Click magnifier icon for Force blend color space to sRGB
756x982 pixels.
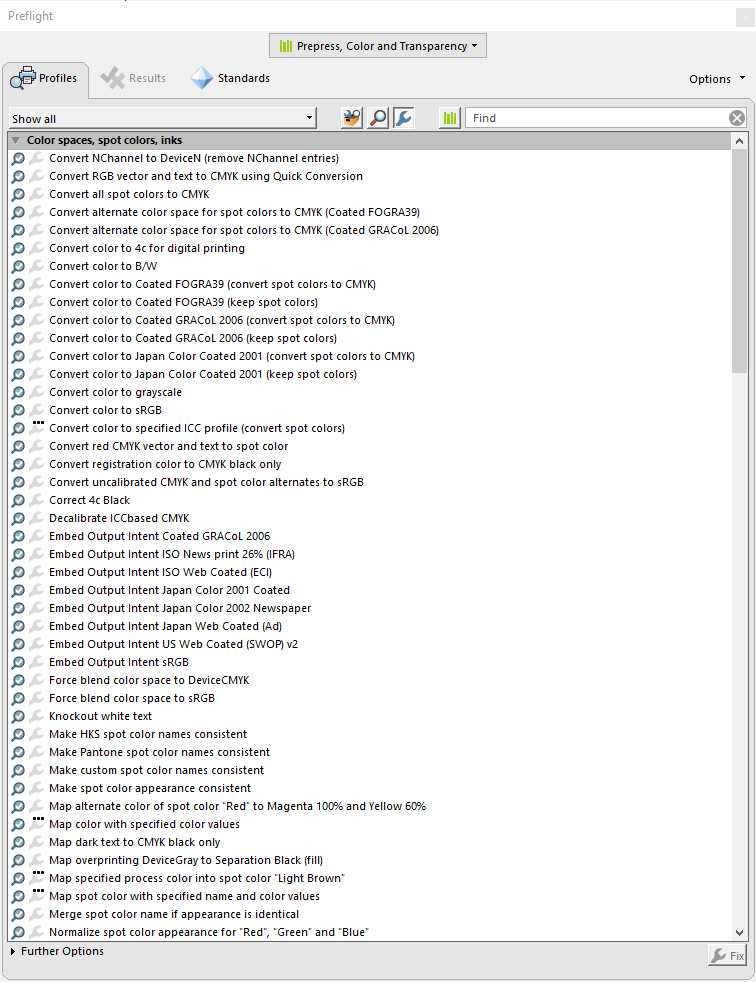[18, 698]
